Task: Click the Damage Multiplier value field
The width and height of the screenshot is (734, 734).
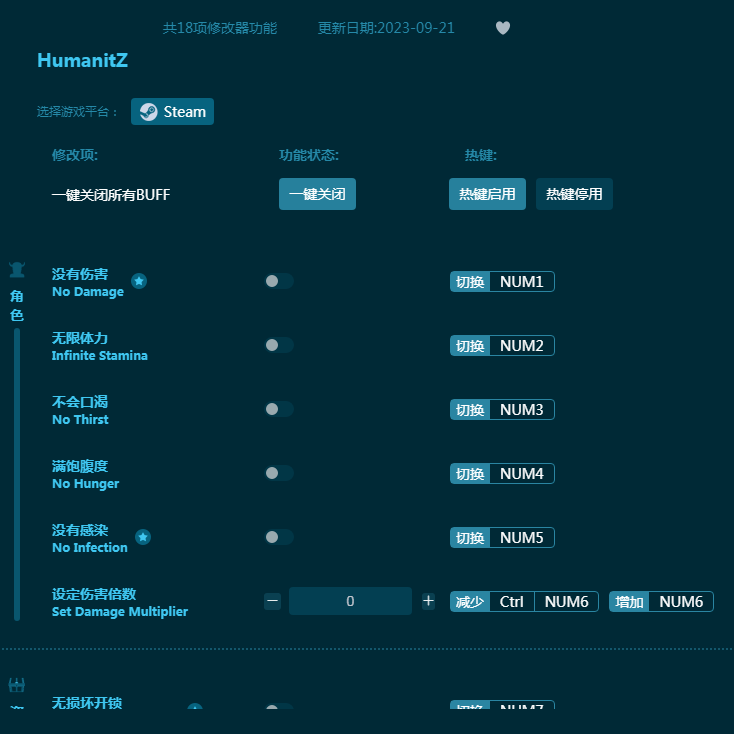Action: (x=350, y=601)
